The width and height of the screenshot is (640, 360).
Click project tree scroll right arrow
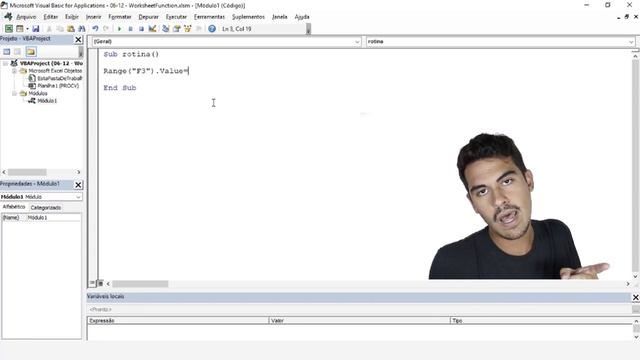pyautogui.click(x=79, y=172)
